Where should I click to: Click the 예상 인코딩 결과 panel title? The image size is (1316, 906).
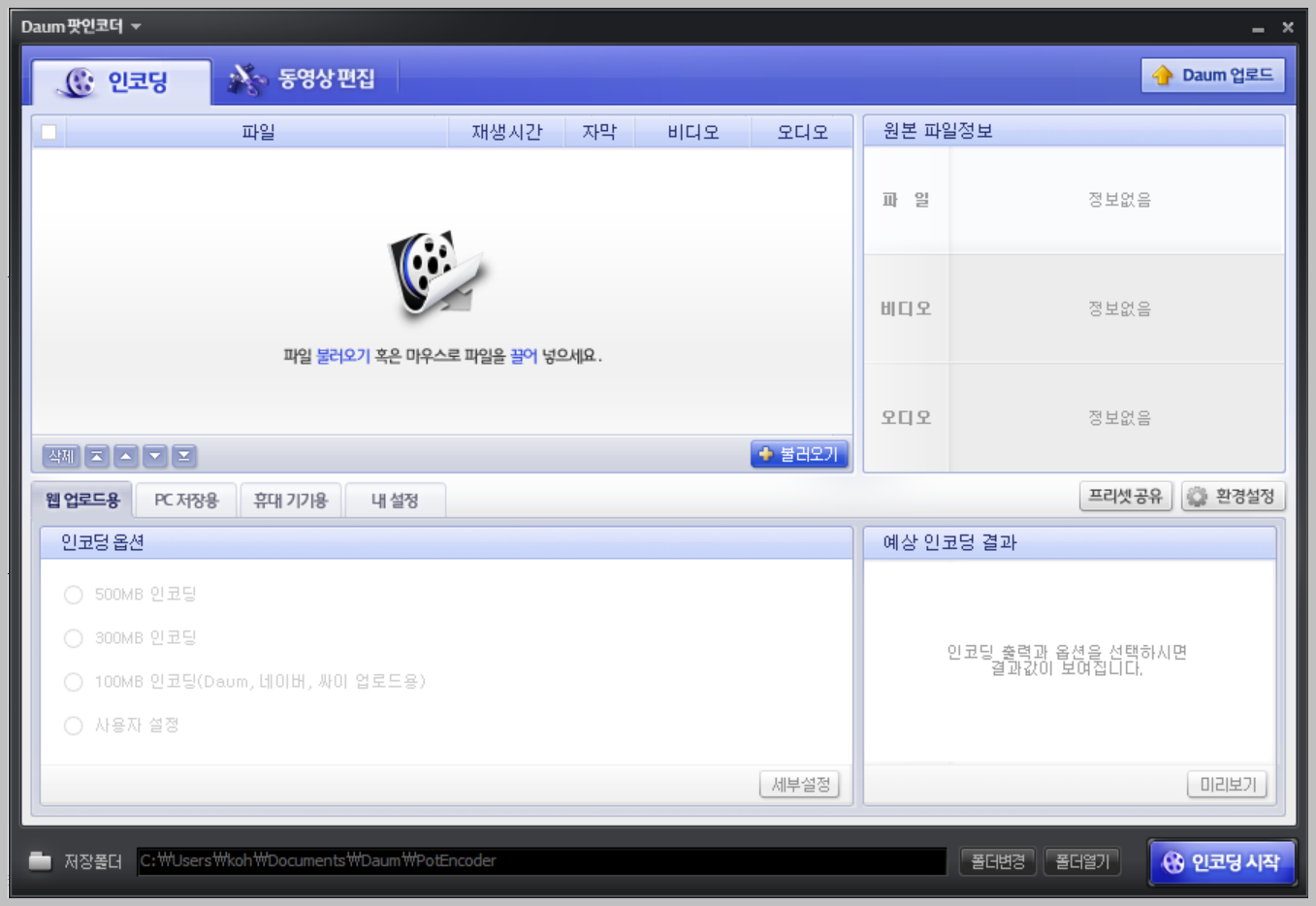click(949, 542)
